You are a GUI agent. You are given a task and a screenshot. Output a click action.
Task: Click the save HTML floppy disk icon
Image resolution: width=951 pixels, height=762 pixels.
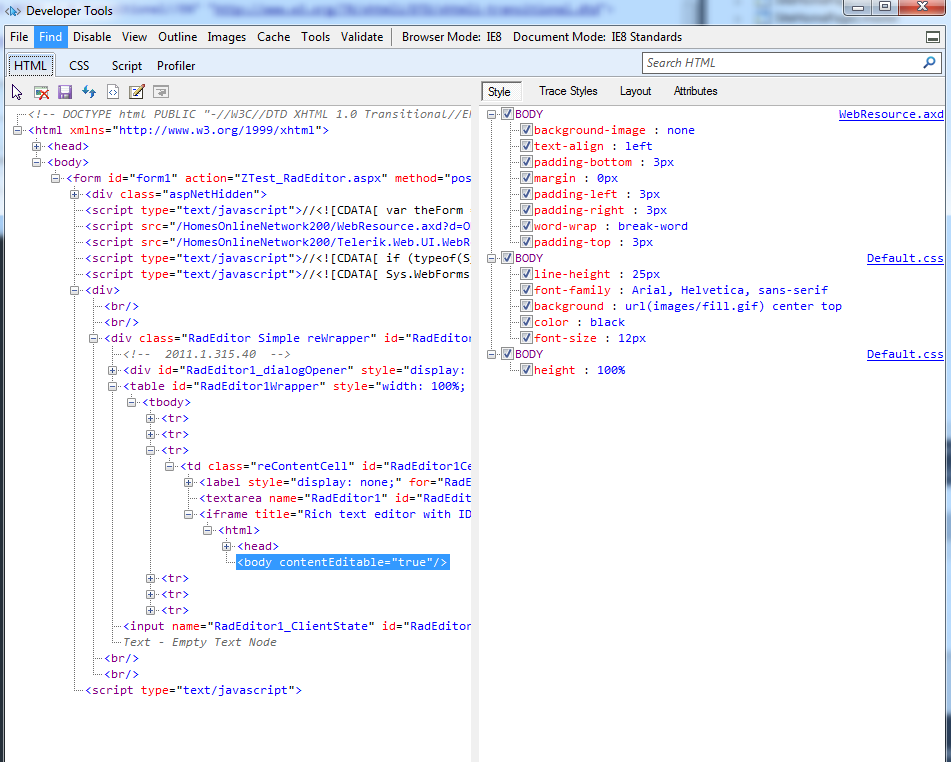[65, 92]
